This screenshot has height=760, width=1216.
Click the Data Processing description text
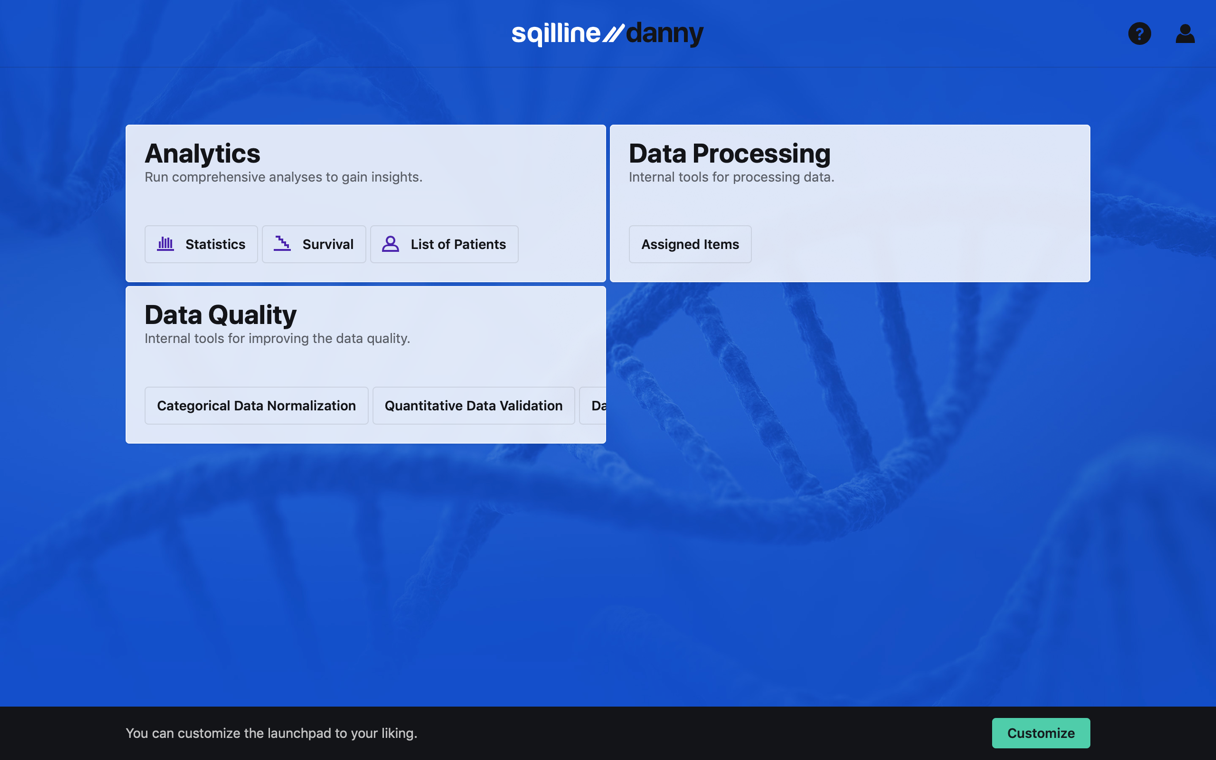[731, 177]
